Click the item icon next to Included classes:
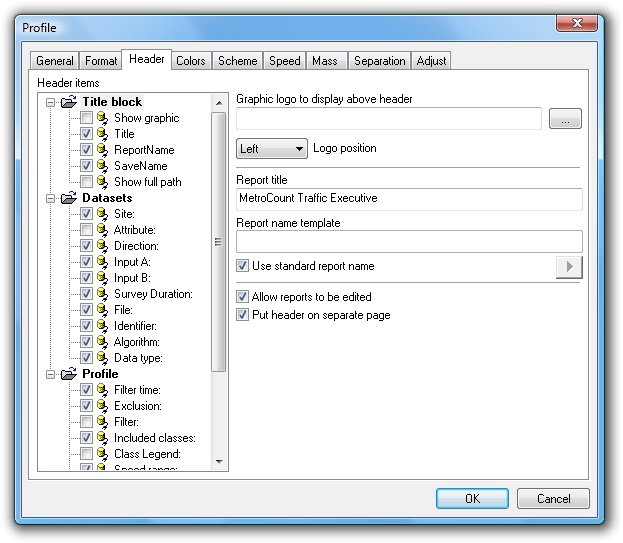Screen dimensions: 623x543 coord(103,438)
